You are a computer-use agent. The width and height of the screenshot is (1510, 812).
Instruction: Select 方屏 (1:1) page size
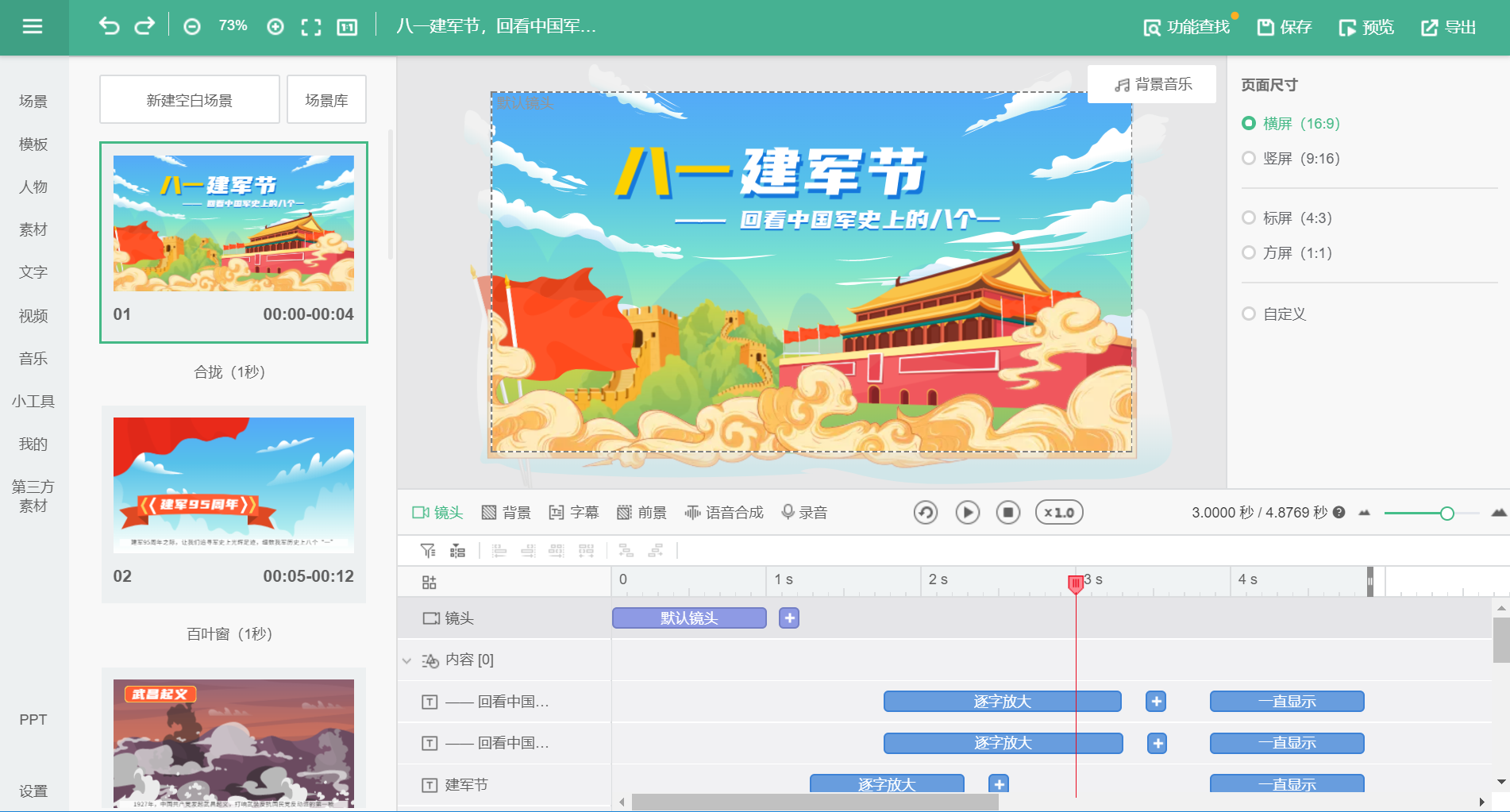1287,252
